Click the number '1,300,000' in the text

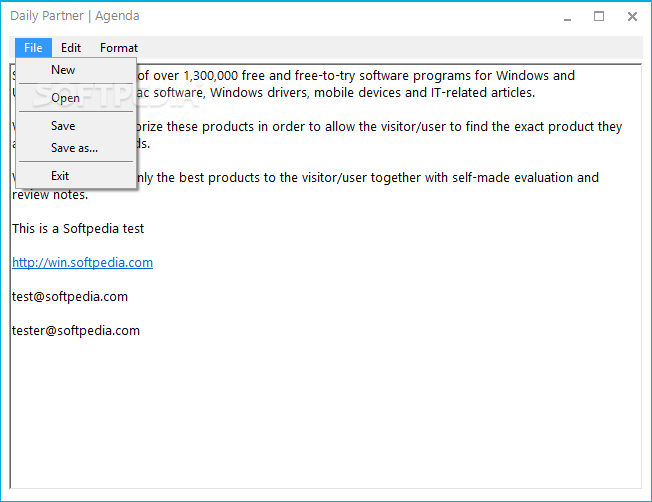[x=210, y=76]
